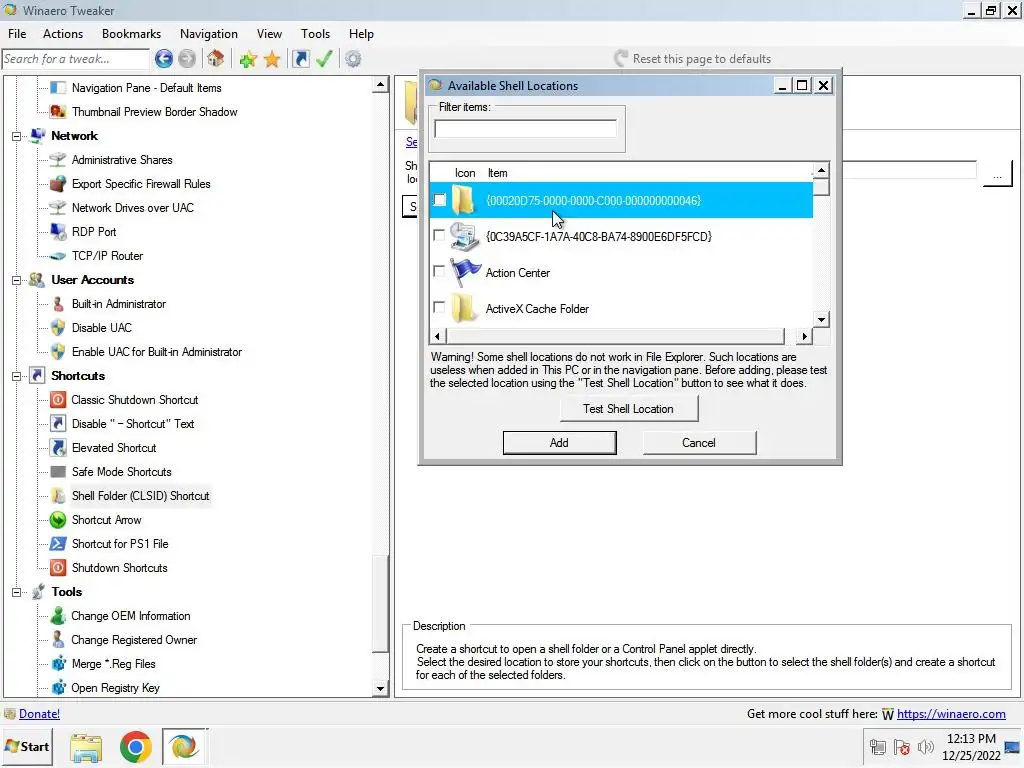
Task: Click Change OEM Information icon
Action: pos(58,616)
